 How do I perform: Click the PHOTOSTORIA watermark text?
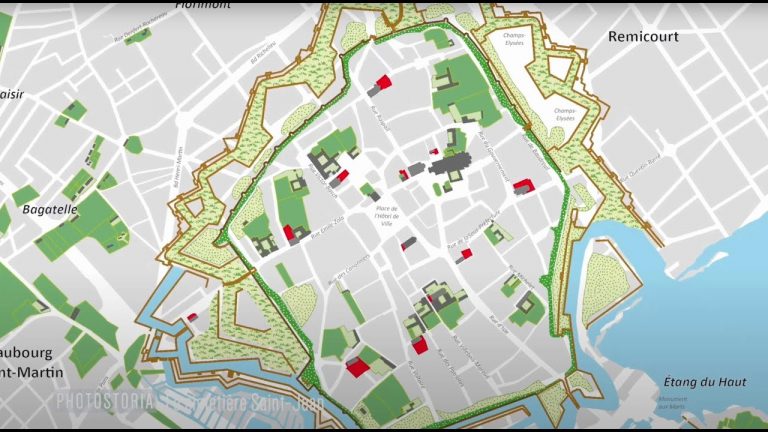[x=105, y=401]
